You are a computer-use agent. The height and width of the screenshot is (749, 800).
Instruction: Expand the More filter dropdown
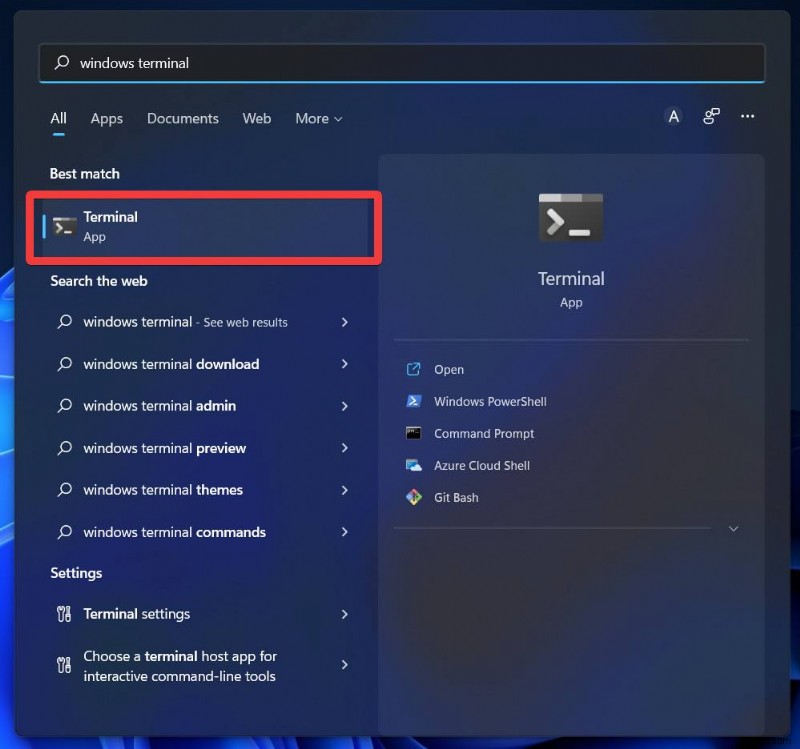coord(318,118)
